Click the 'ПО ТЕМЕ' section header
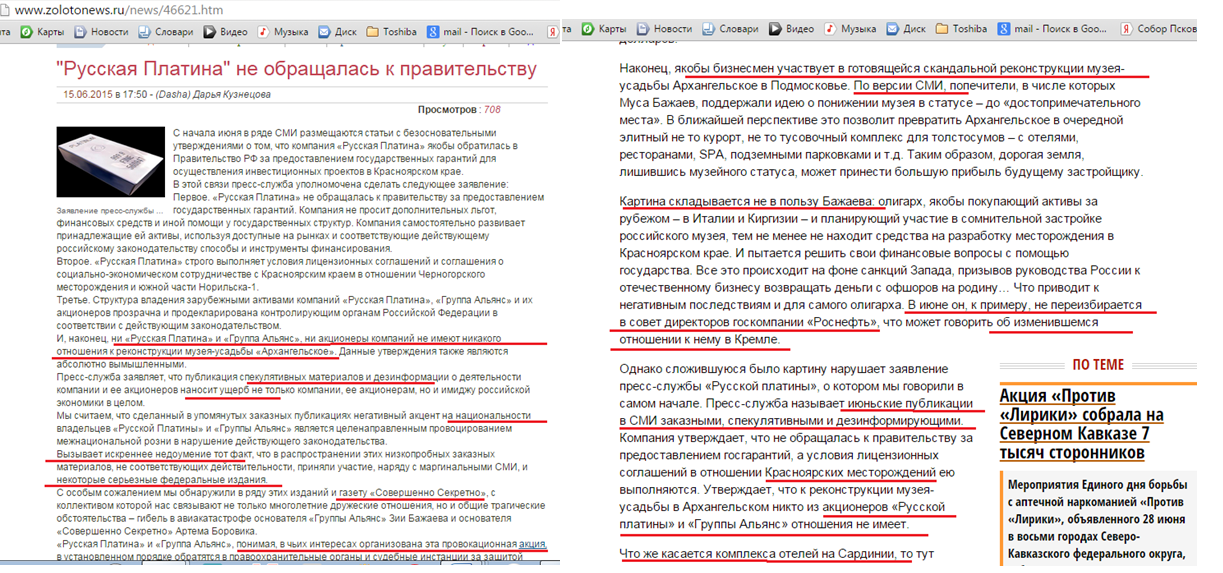The width and height of the screenshot is (1223, 573). [1098, 365]
